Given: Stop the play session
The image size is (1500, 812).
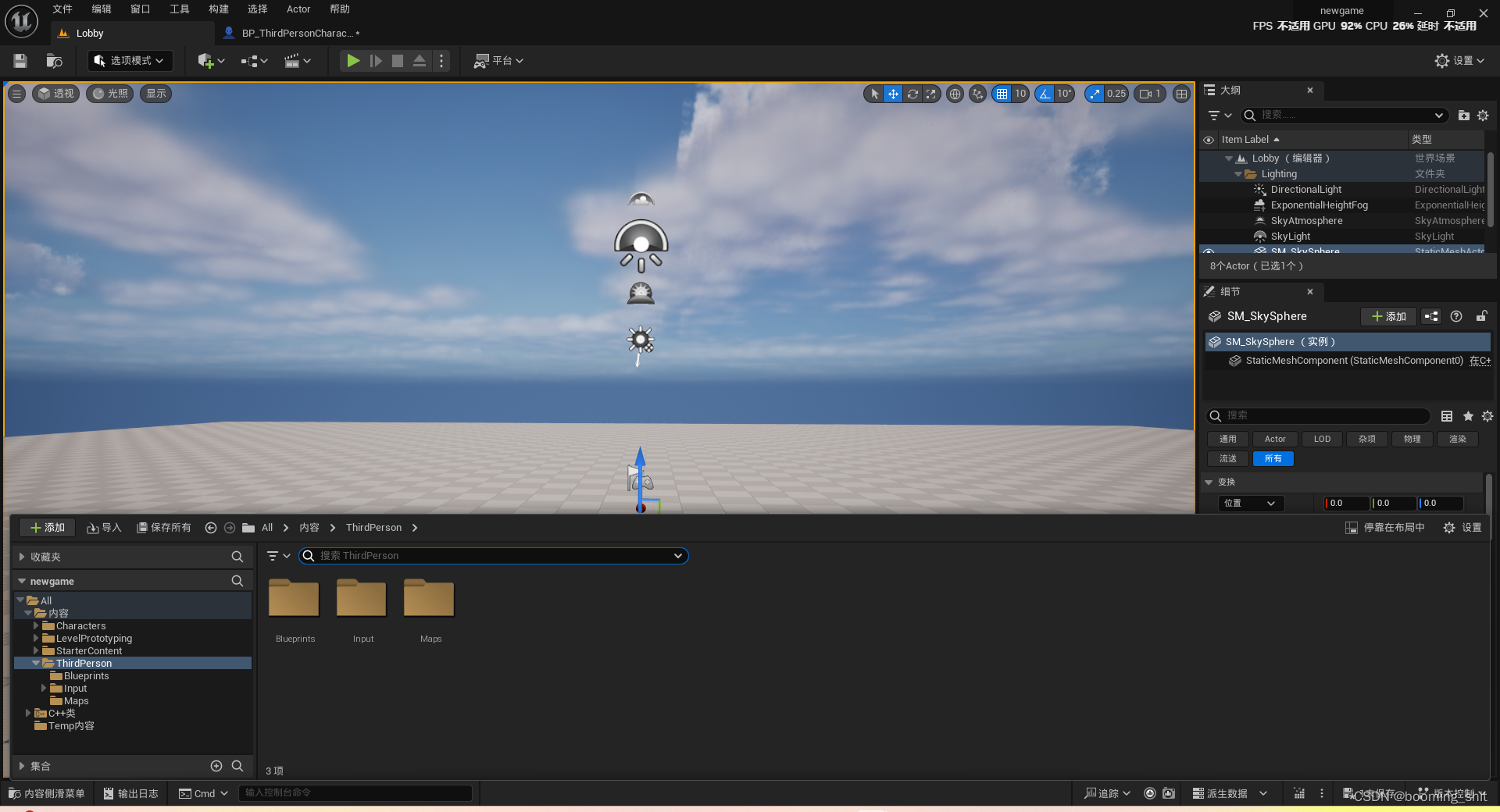Looking at the screenshot, I should [398, 61].
